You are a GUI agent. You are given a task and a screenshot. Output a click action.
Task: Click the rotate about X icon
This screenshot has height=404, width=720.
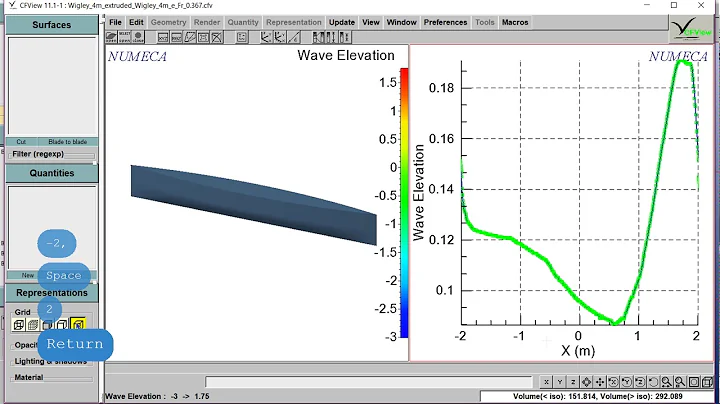pyautogui.click(x=613, y=382)
